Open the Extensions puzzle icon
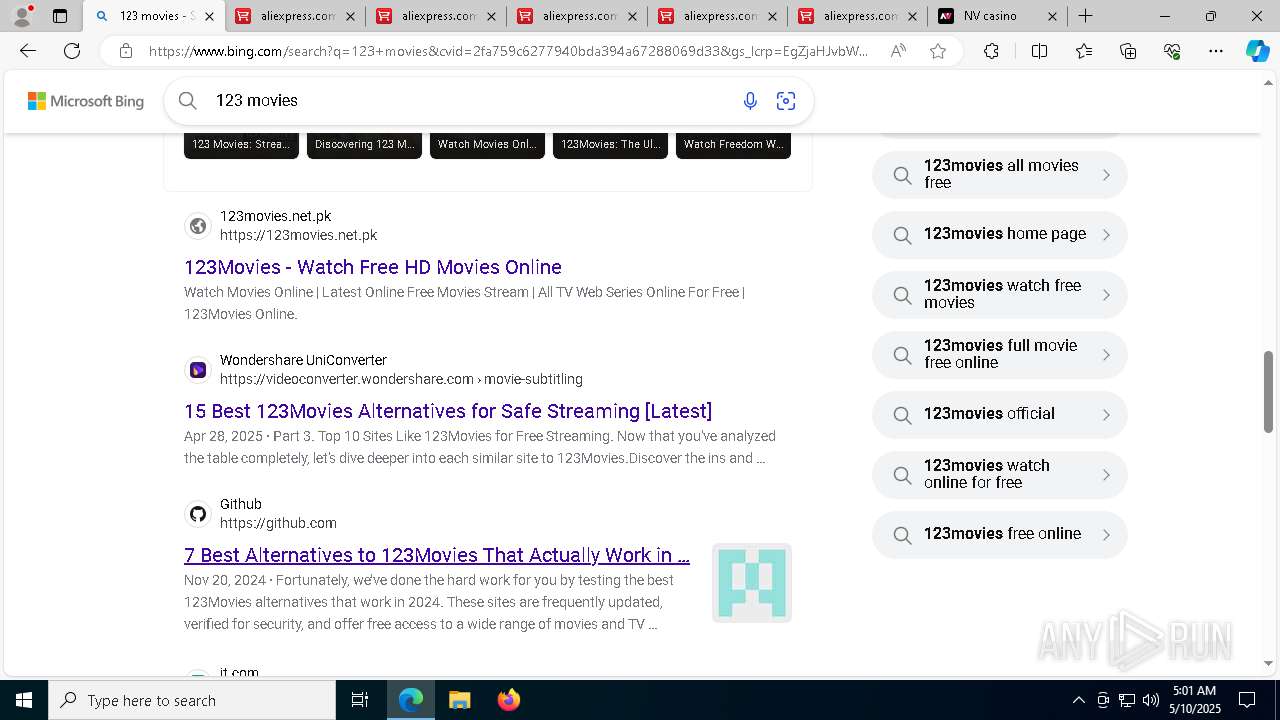Image resolution: width=1280 pixels, height=720 pixels. pyautogui.click(x=991, y=51)
